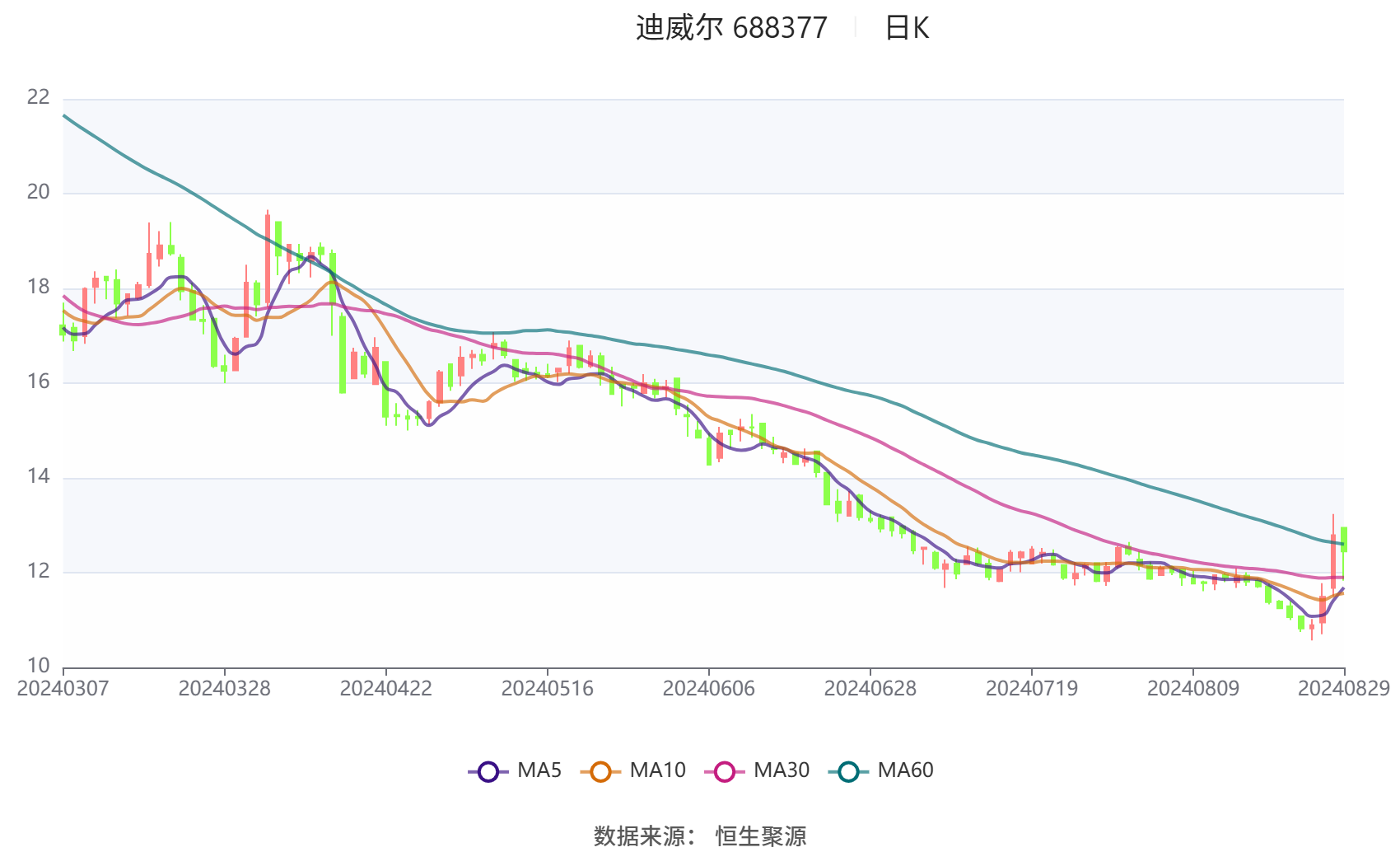Click x-axis date label 20240516
The width and height of the screenshot is (1400, 852).
tap(548, 688)
